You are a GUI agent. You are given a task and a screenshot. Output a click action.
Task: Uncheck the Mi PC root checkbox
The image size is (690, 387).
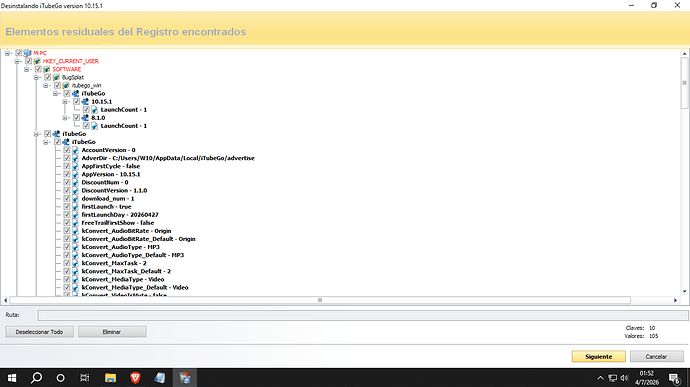click(x=18, y=53)
